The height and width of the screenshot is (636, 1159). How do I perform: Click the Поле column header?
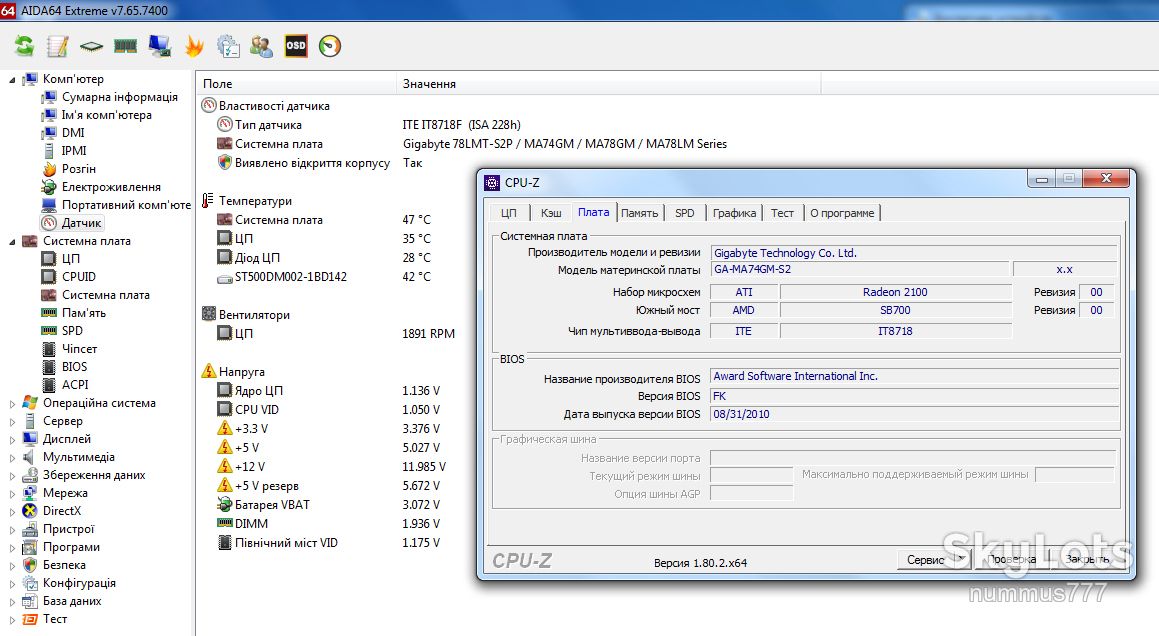click(296, 84)
